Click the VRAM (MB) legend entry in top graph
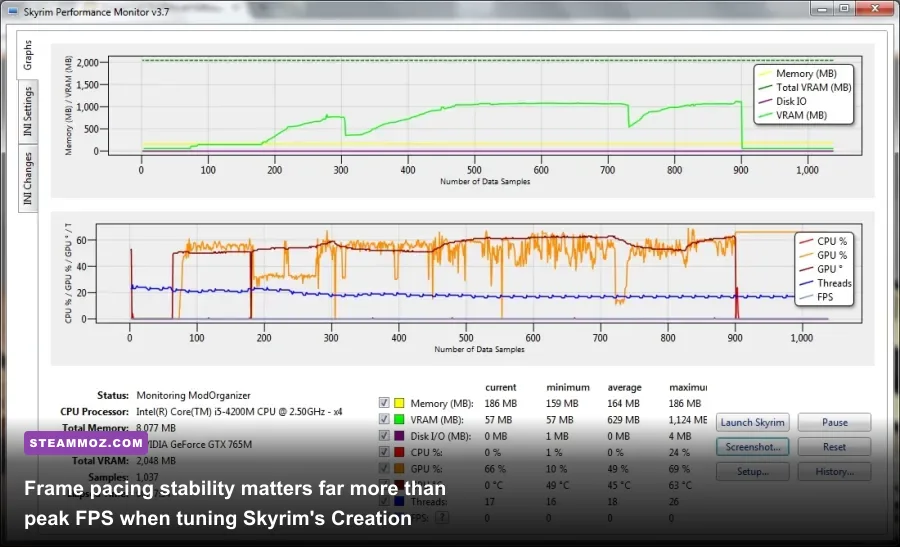900x547 pixels. pos(793,115)
